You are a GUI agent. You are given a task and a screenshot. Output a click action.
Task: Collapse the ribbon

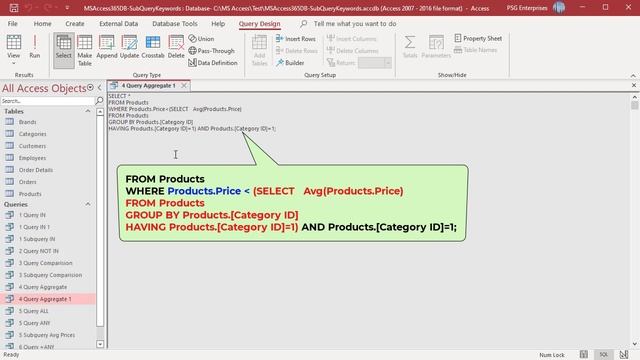point(633,76)
